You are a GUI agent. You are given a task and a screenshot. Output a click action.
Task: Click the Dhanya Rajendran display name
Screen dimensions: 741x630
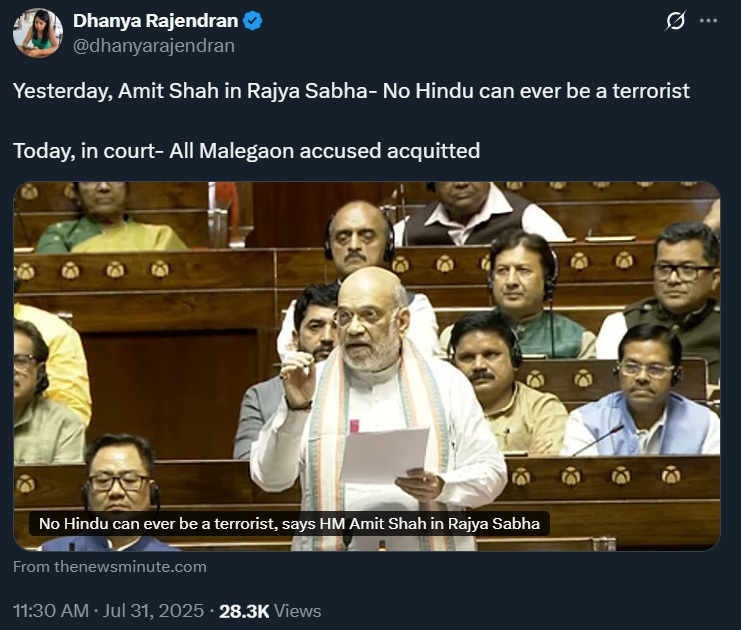click(155, 21)
